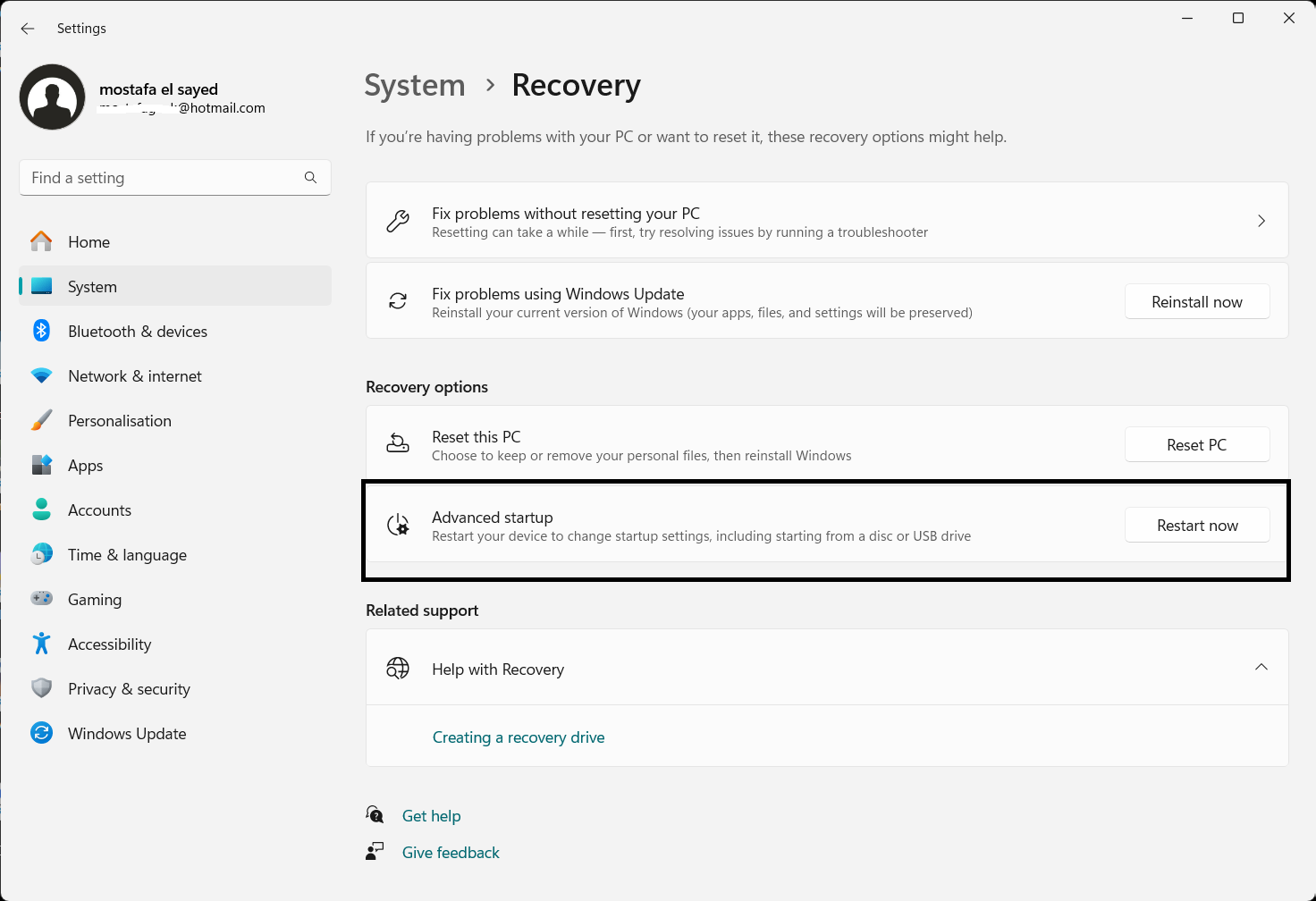Viewport: 1316px width, 901px height.
Task: Click the back arrow
Action: coord(27,29)
